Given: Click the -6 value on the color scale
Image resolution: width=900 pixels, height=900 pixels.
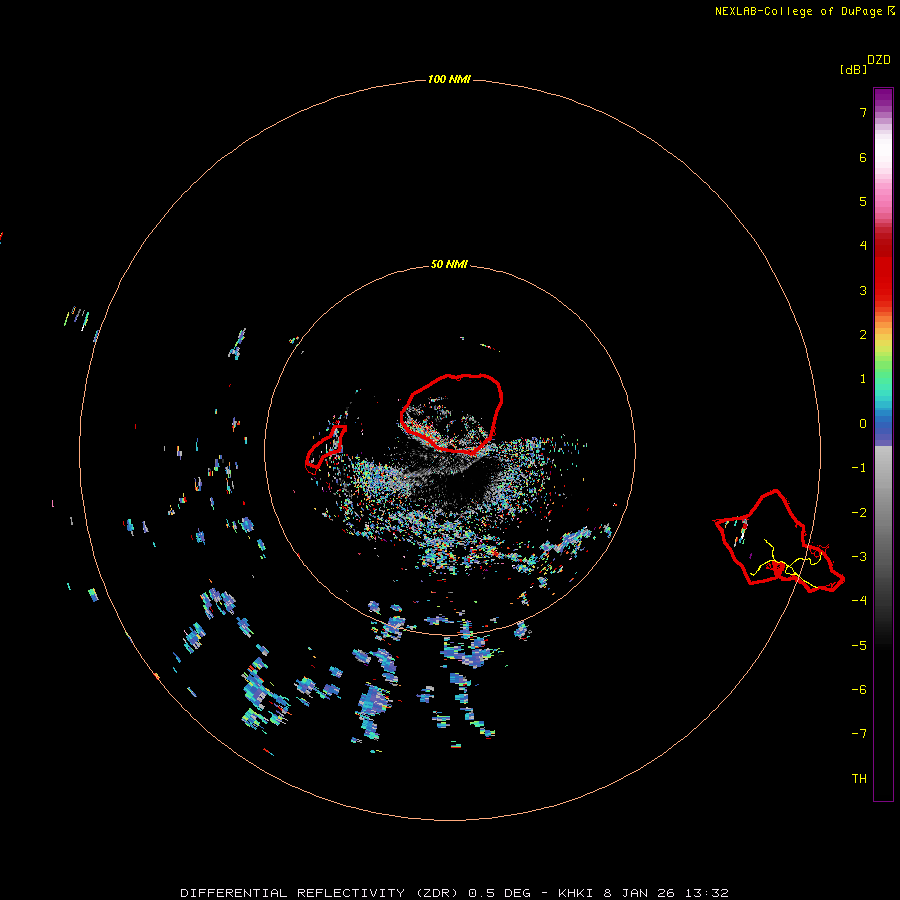Looking at the screenshot, I should point(859,689).
